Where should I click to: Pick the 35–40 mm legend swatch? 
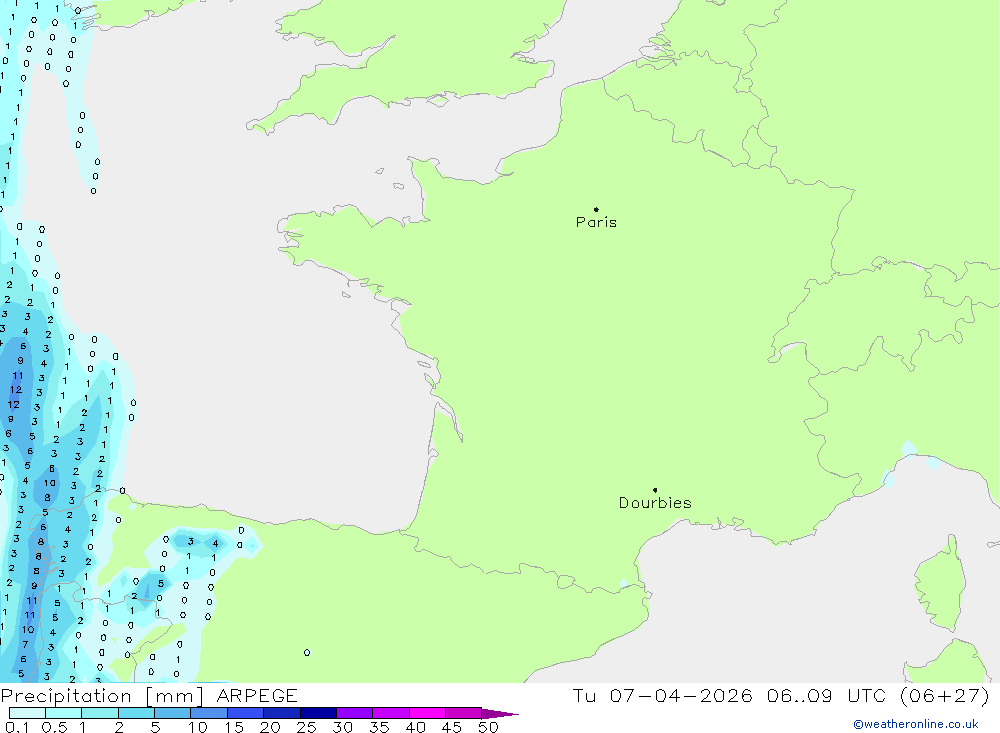(x=391, y=713)
